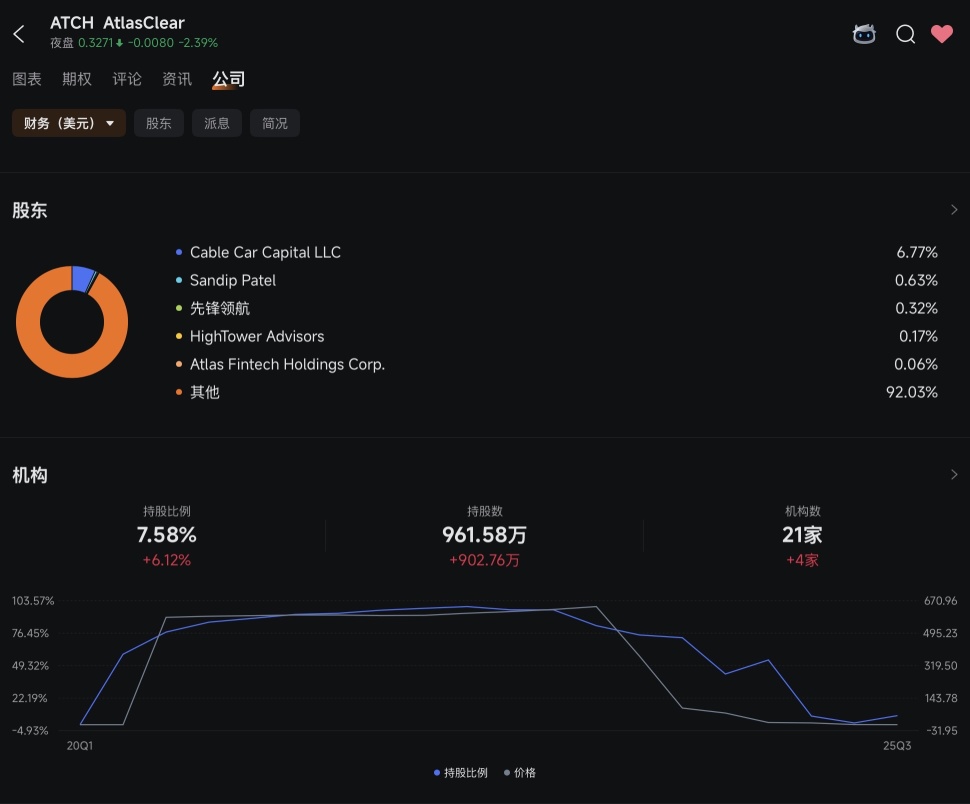Screen dimensions: 970x804
Task: Expand the 股东 section chevron
Action: coord(953,210)
